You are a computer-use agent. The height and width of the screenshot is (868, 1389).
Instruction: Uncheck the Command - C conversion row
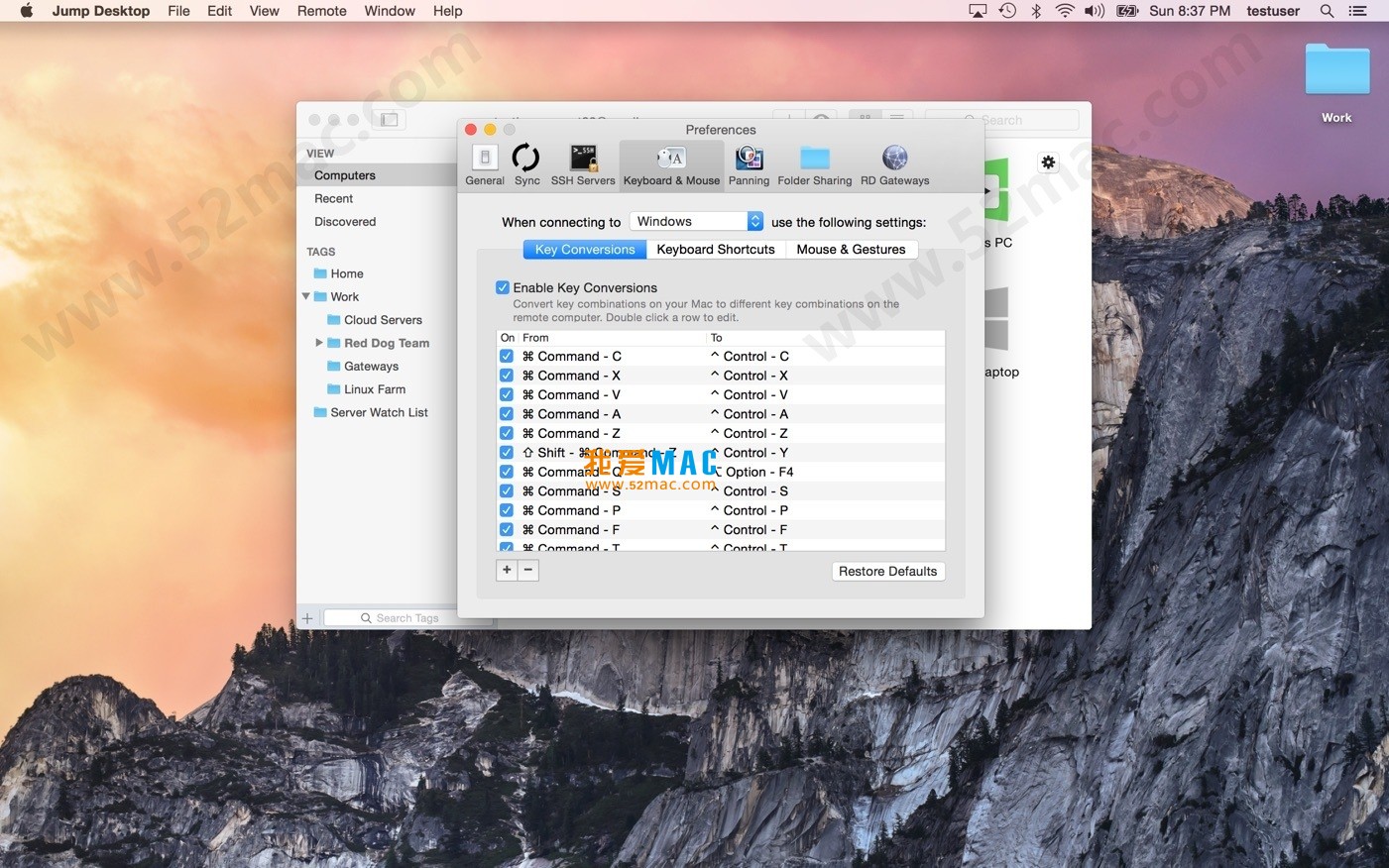[x=507, y=357]
